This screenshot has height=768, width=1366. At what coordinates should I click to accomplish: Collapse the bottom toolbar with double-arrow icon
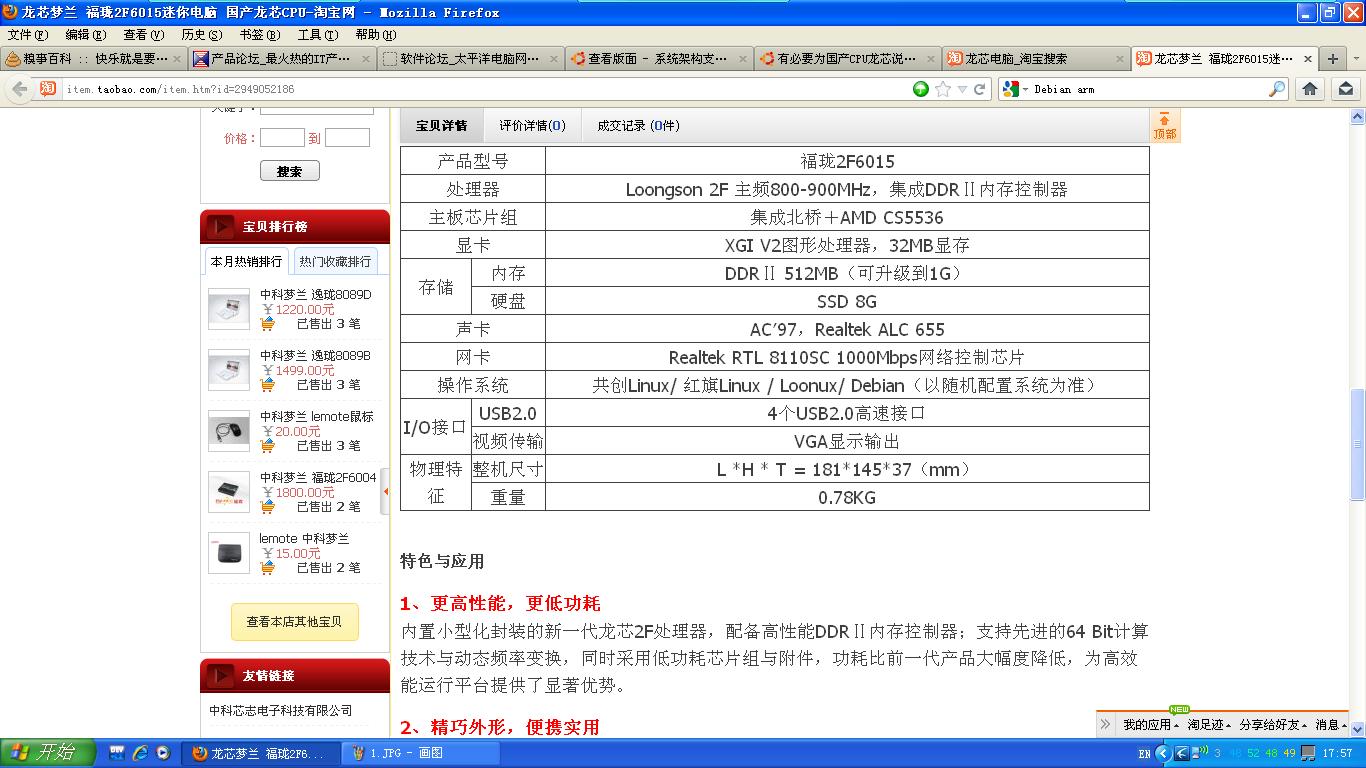1105,725
